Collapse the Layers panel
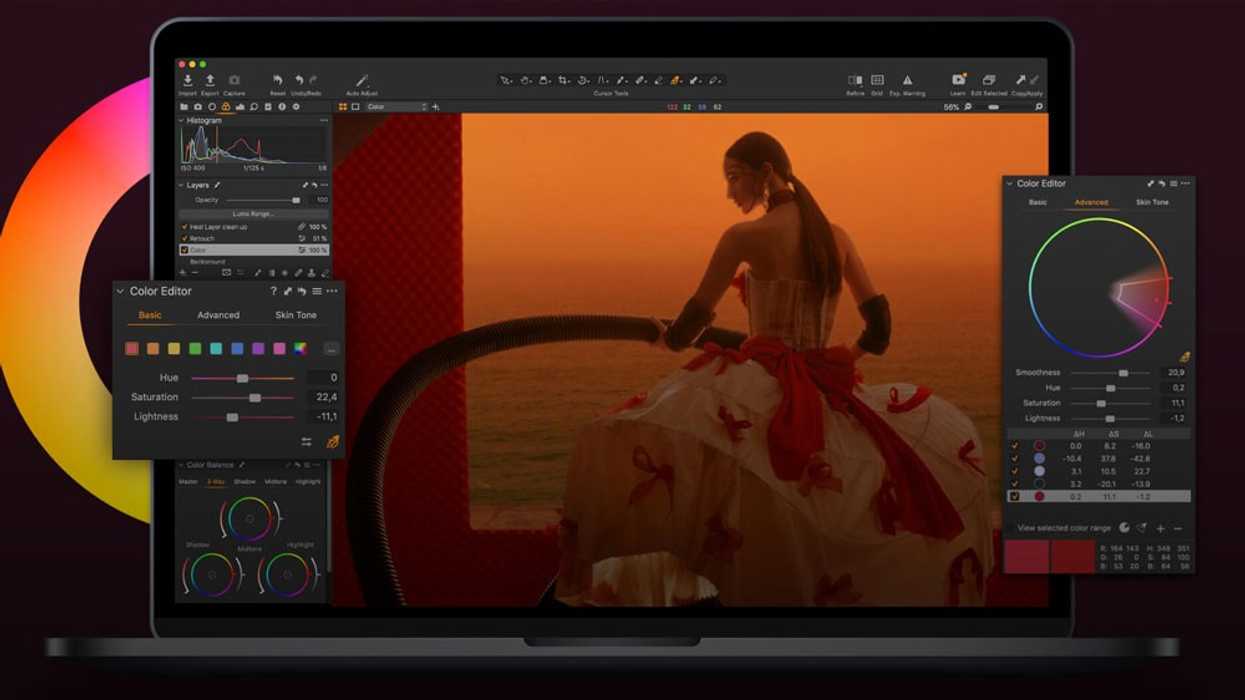The image size is (1245, 700). tap(182, 185)
